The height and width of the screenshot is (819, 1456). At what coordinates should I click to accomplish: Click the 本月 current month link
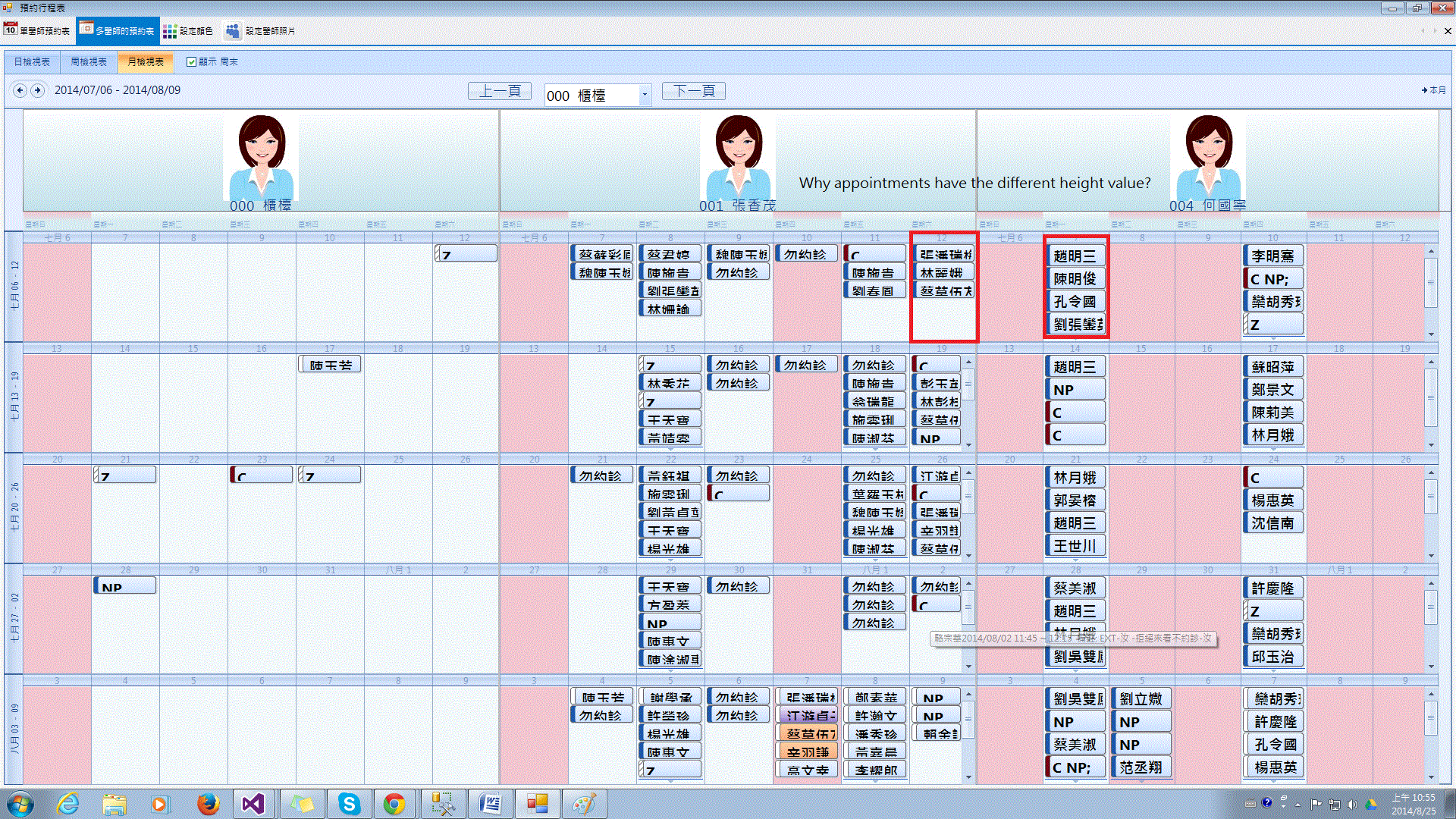(x=1433, y=90)
